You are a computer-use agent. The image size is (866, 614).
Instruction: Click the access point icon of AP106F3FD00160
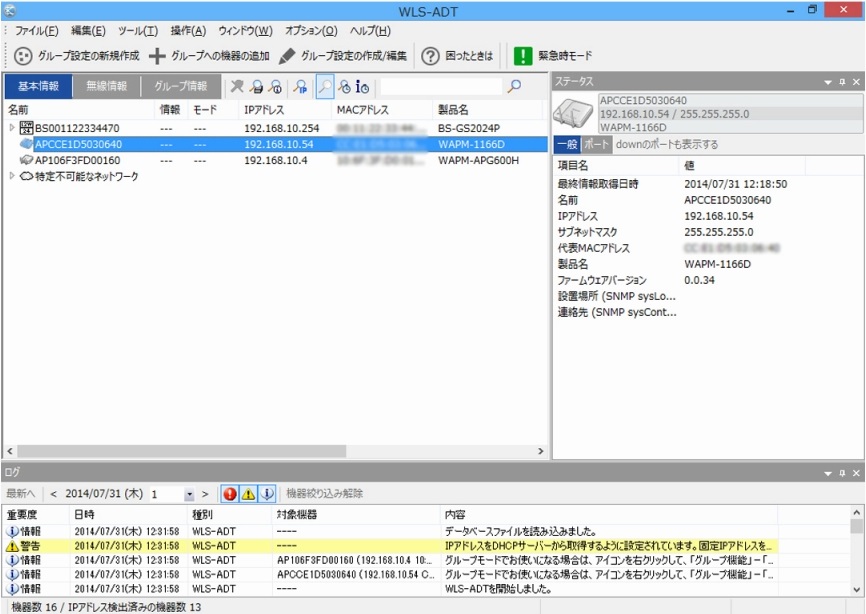point(26,160)
